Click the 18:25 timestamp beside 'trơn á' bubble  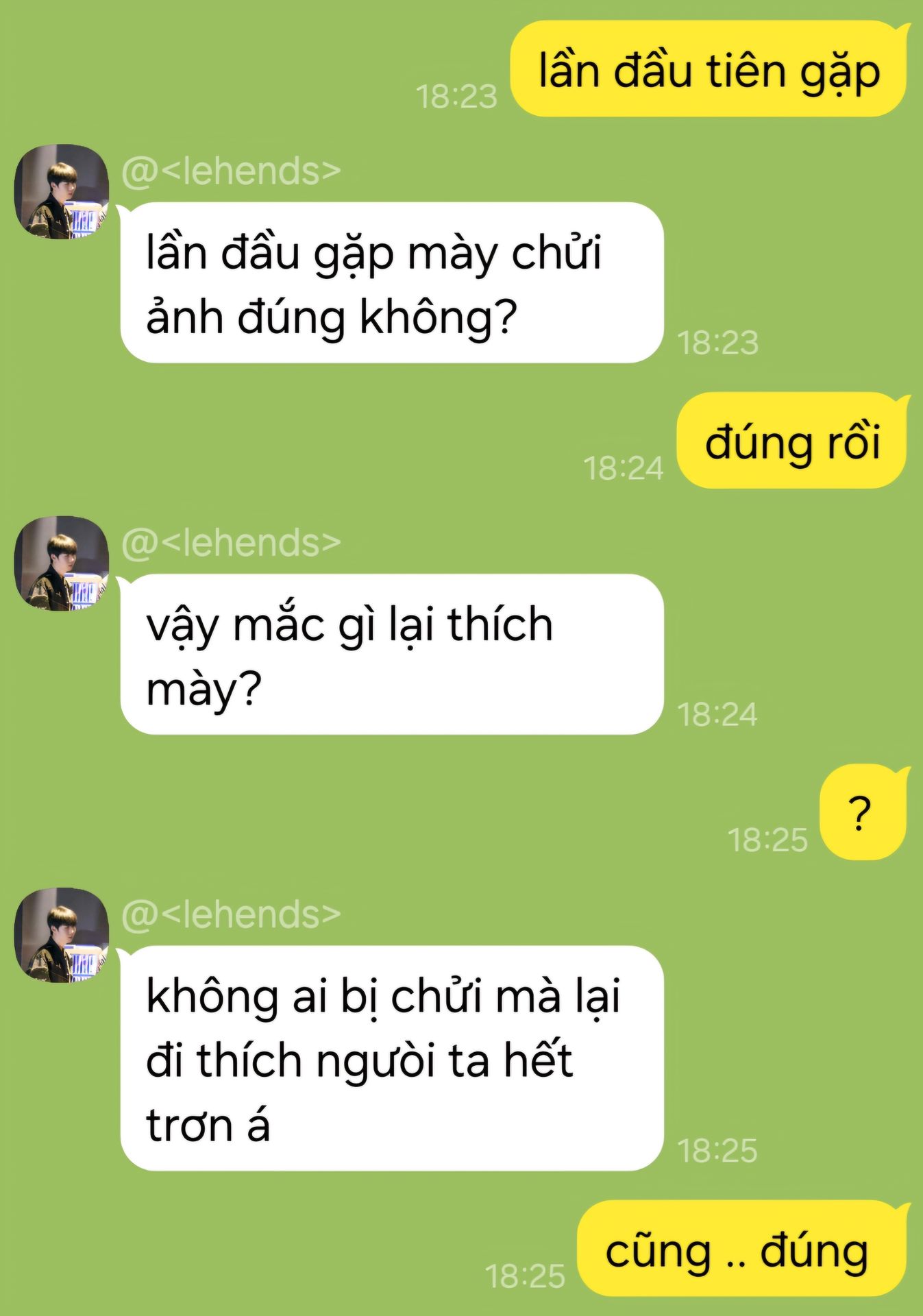tap(717, 1151)
